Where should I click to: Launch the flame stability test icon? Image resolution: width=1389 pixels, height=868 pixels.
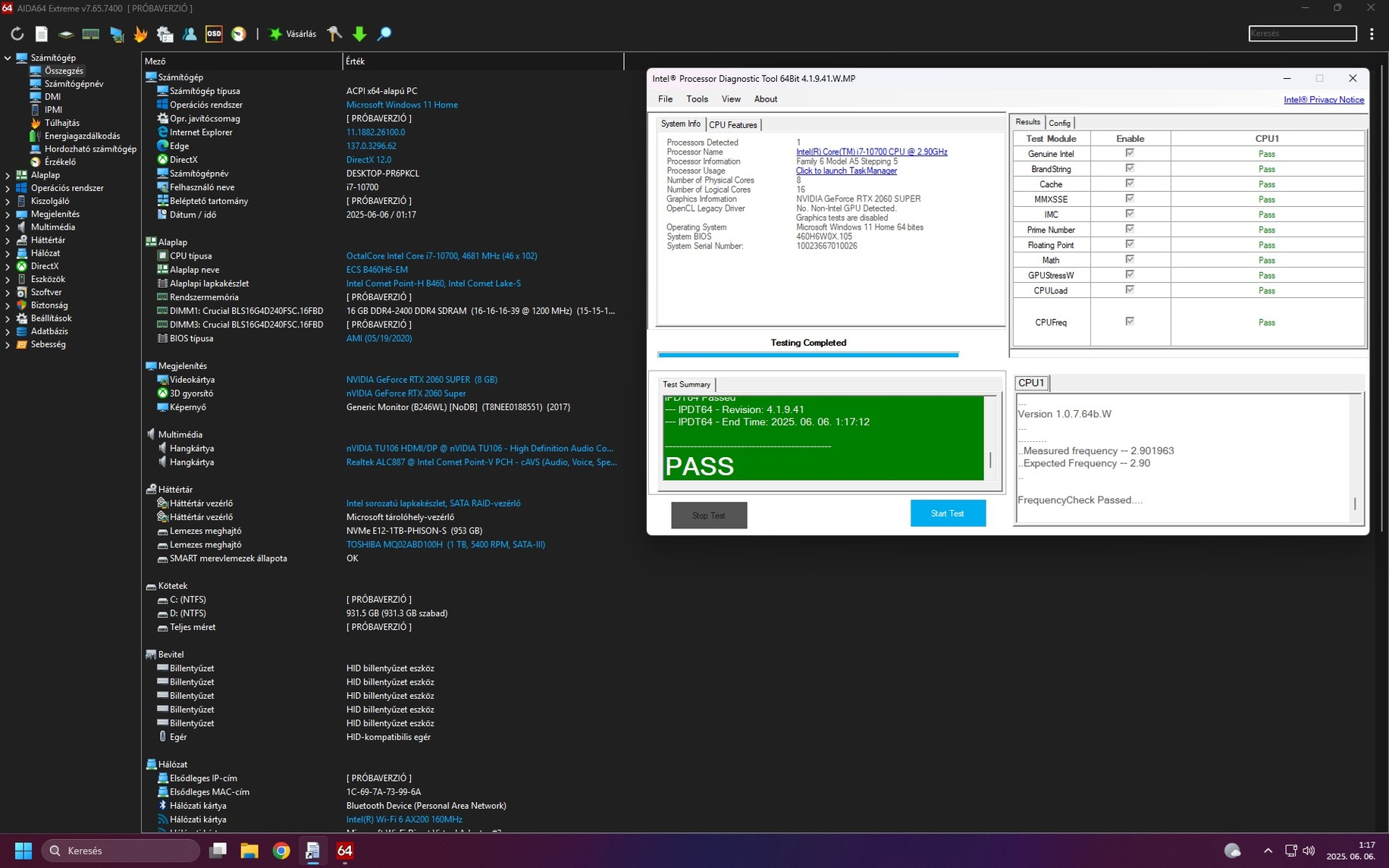pos(140,33)
